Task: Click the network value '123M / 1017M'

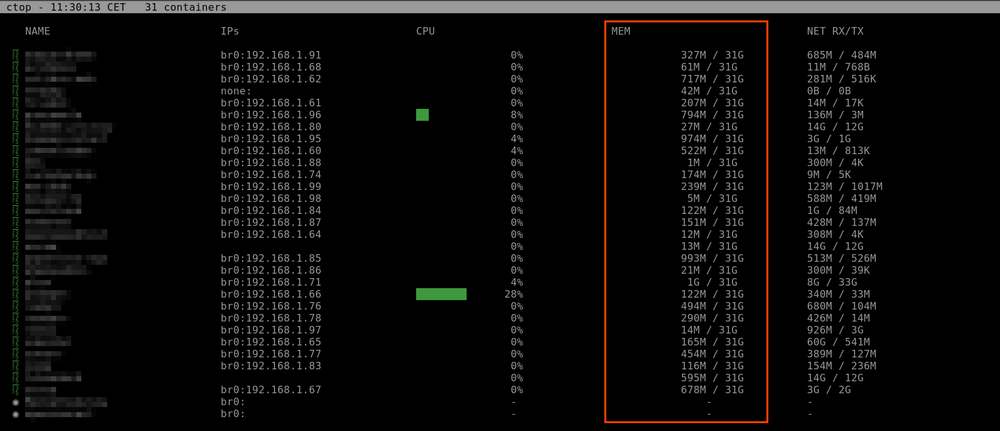Action: (x=845, y=187)
